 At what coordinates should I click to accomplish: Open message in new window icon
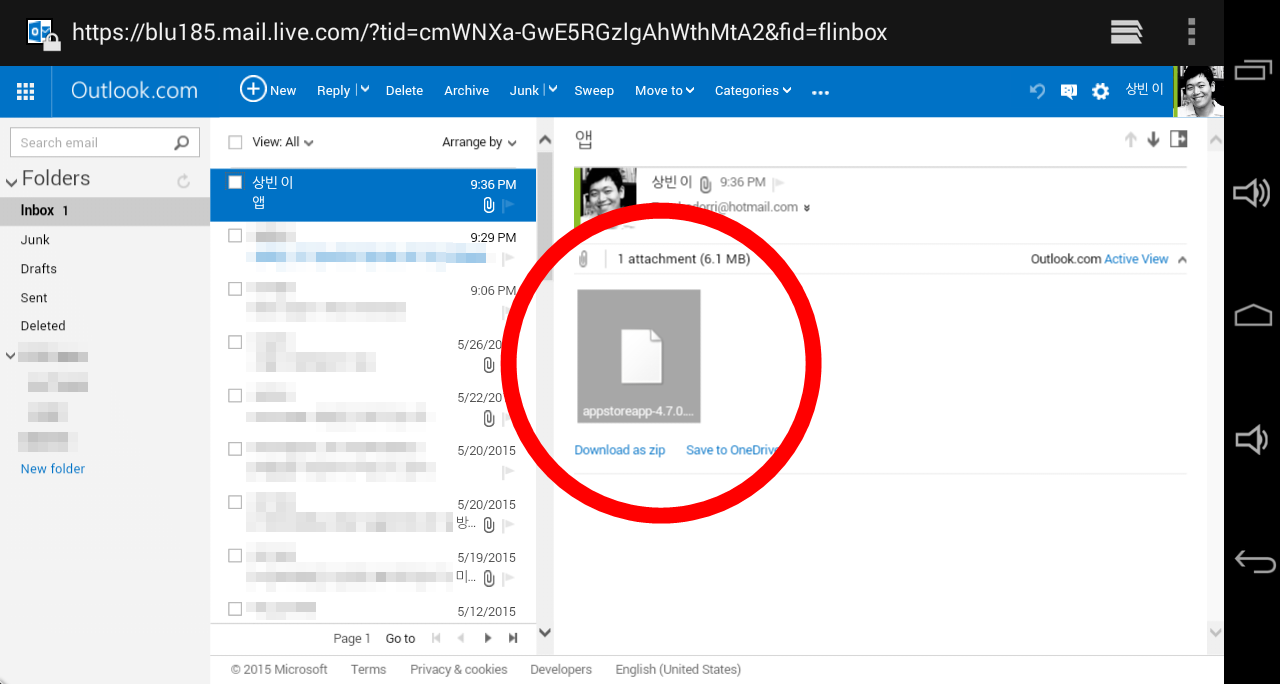tap(1179, 139)
